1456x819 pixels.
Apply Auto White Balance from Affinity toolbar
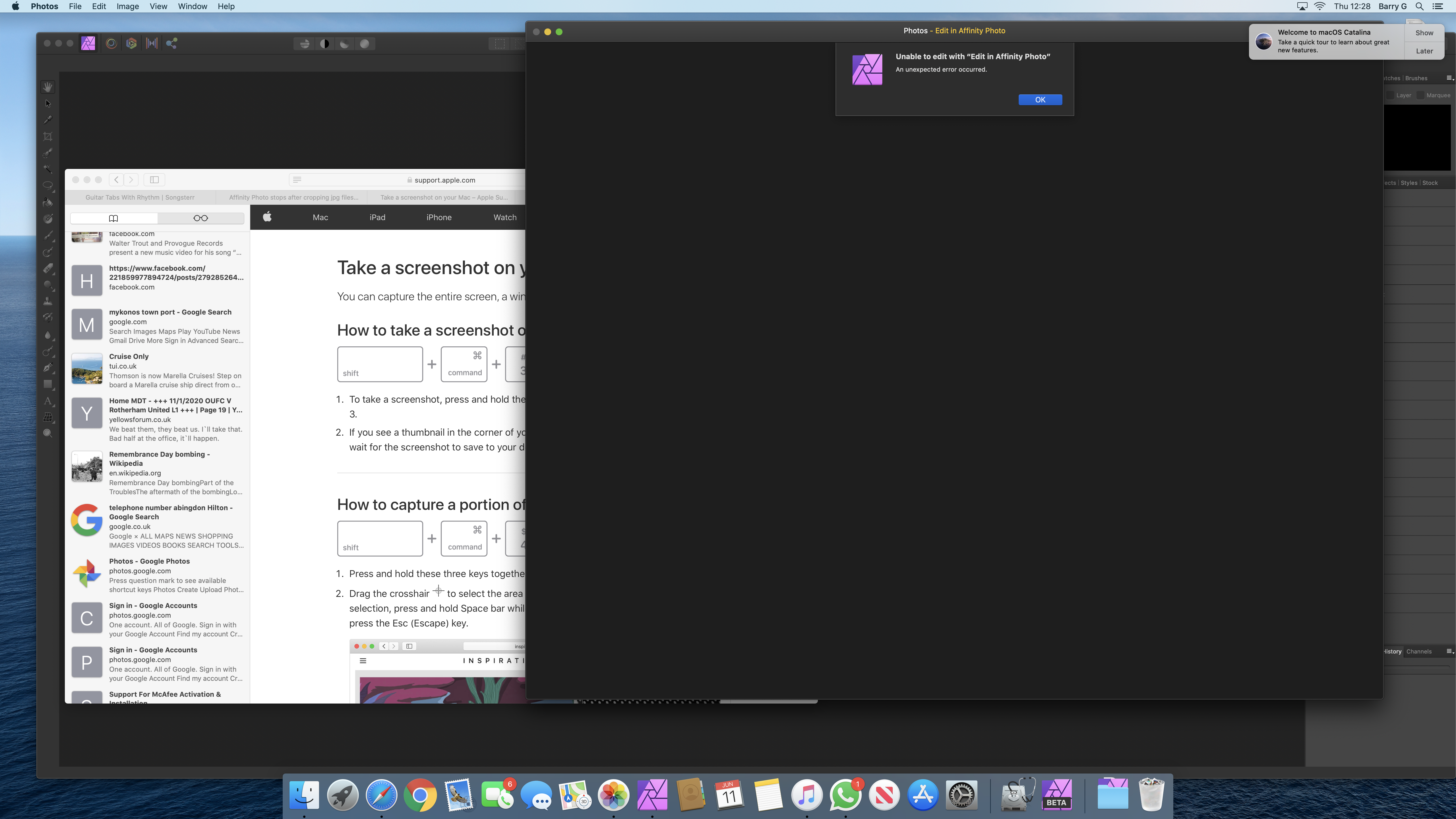(365, 44)
